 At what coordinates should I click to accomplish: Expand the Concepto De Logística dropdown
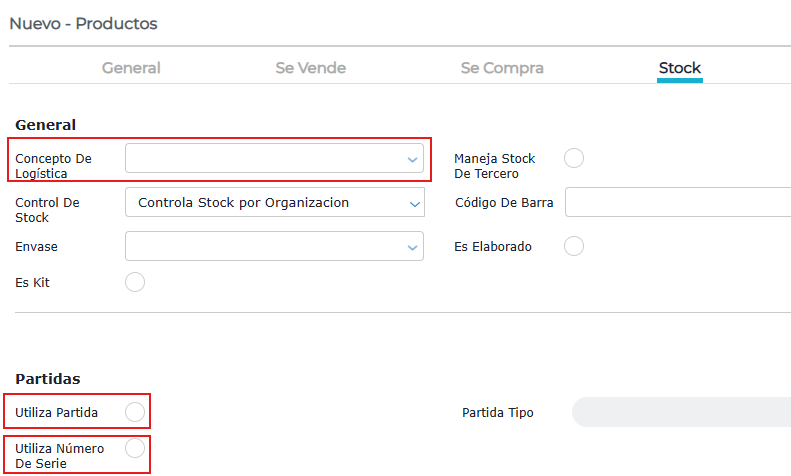[274, 158]
